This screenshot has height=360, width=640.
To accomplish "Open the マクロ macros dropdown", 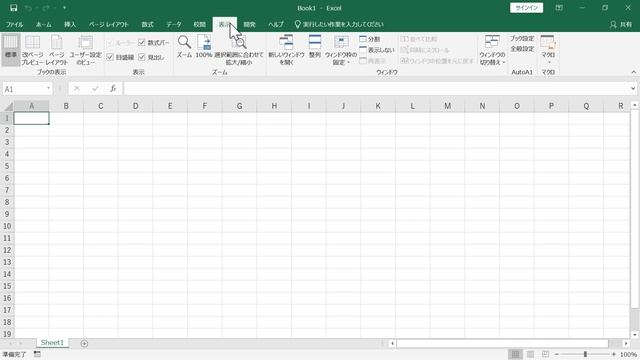I will pyautogui.click(x=548, y=50).
